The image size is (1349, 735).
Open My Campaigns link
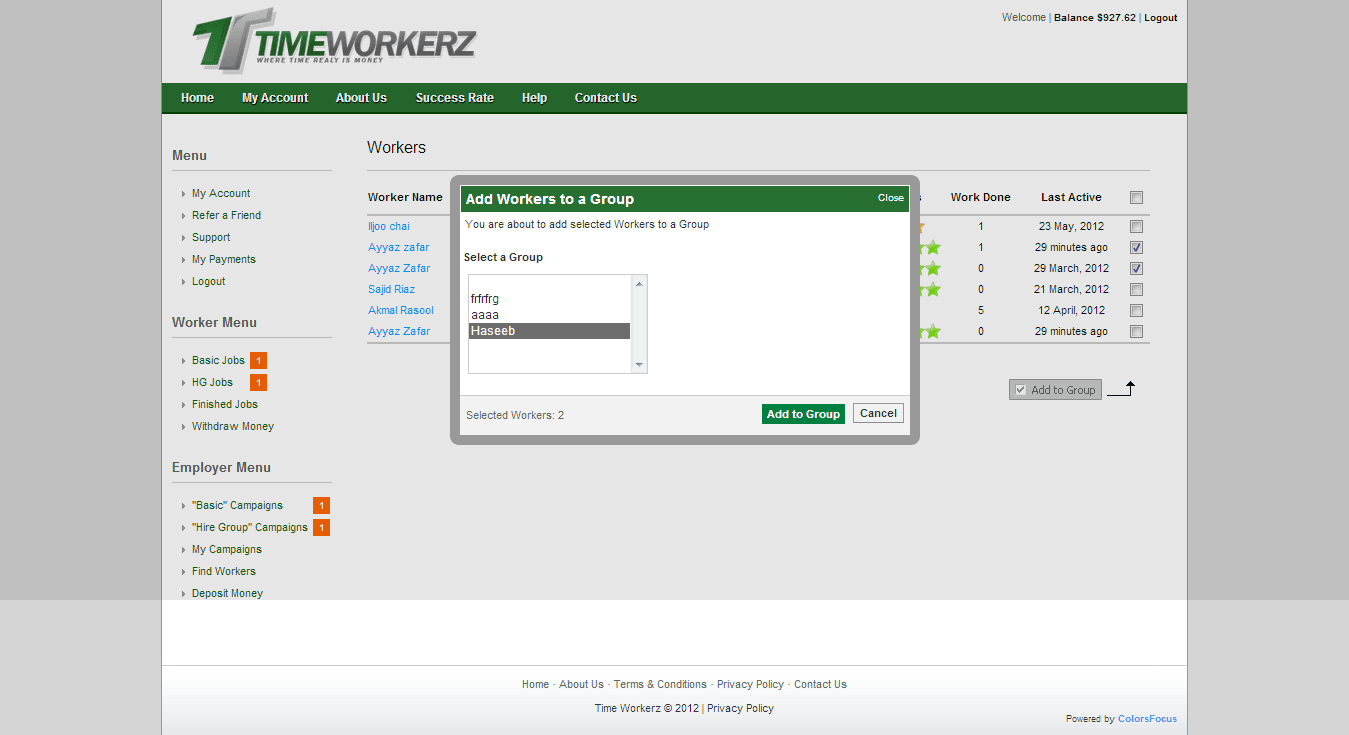227,550
